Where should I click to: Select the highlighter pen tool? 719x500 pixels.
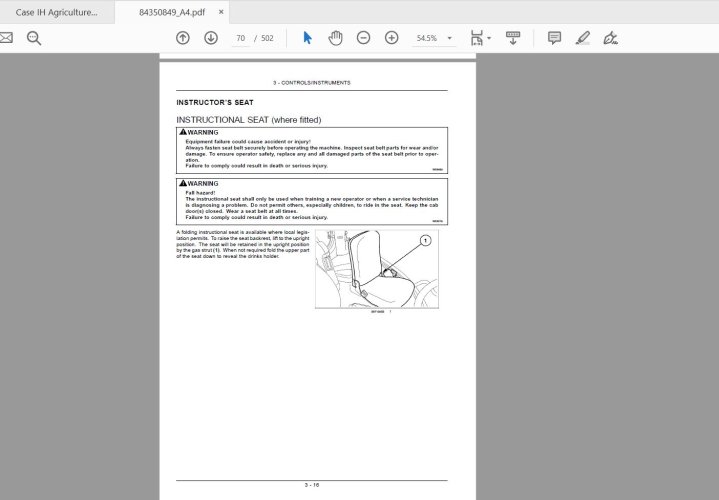click(583, 38)
